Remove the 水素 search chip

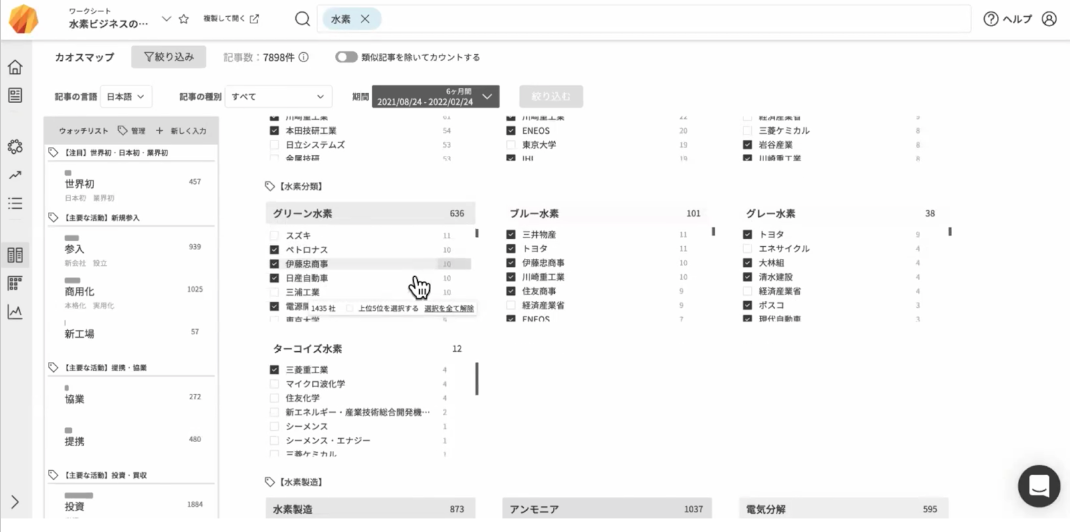coord(365,19)
